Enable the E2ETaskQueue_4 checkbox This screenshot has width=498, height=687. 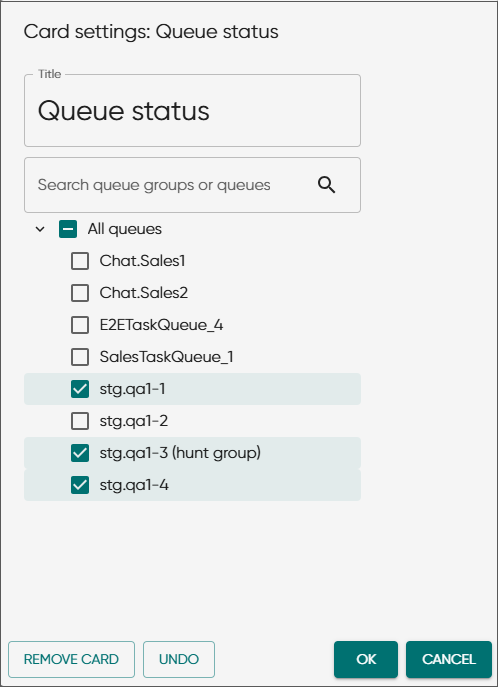(x=80, y=325)
